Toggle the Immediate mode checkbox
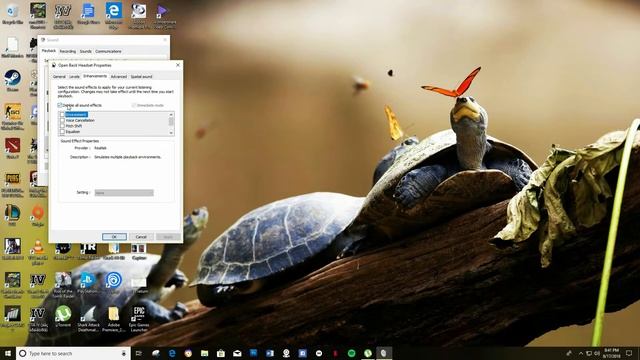 (x=134, y=105)
